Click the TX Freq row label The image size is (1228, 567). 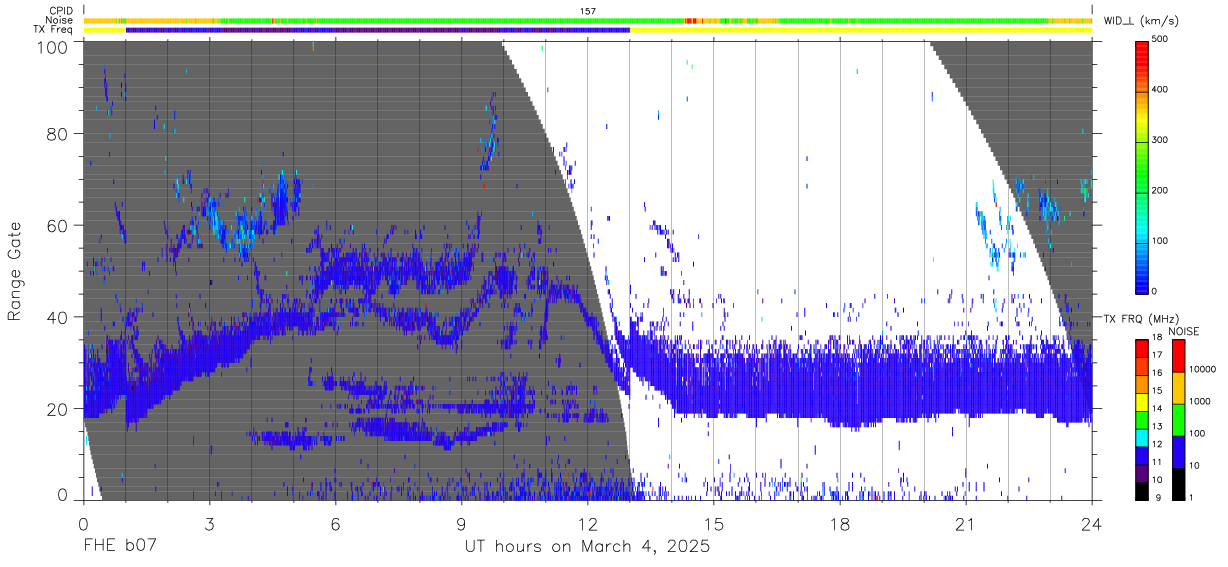[54, 30]
